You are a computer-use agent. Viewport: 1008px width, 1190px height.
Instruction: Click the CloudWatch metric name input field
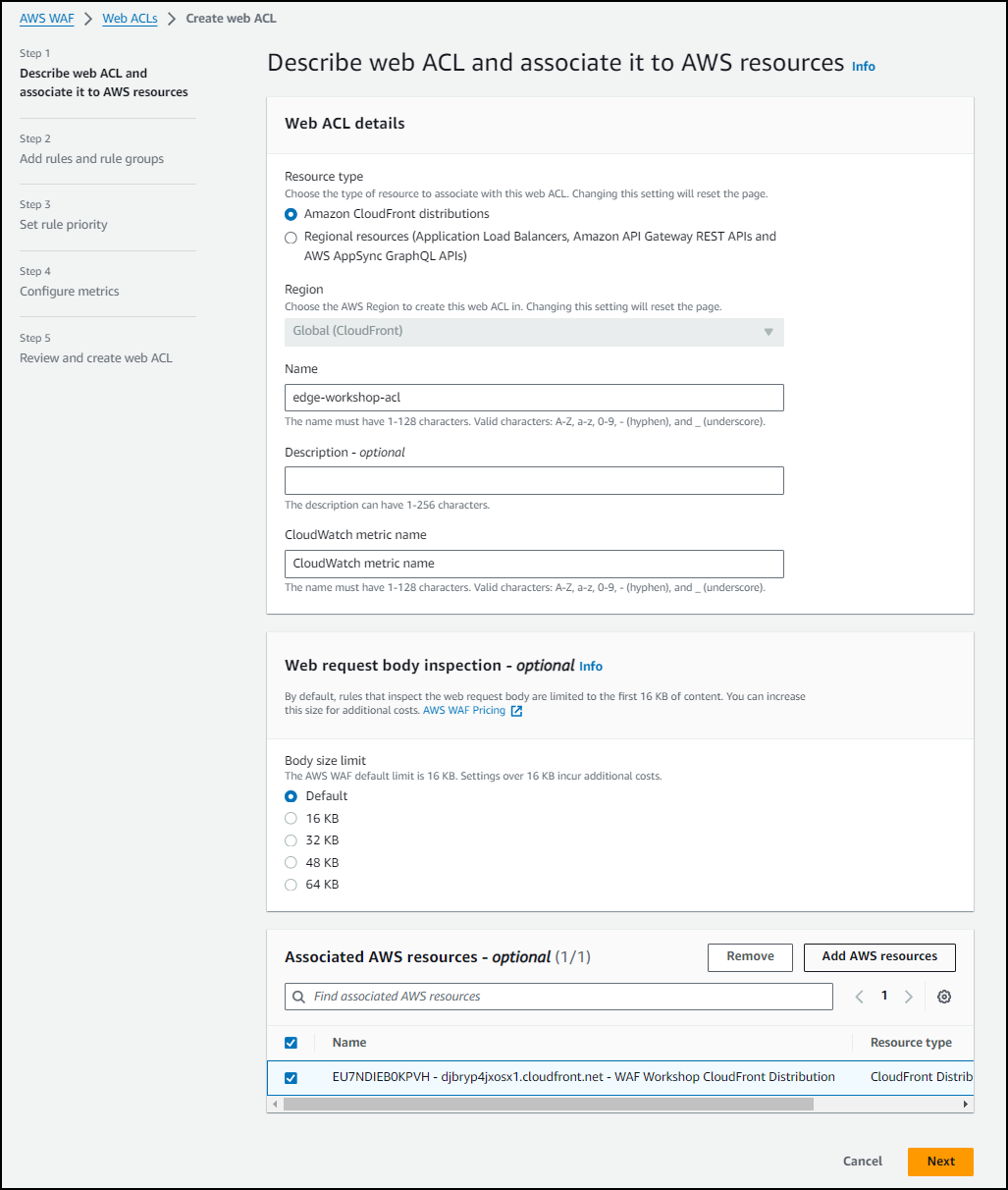point(534,564)
